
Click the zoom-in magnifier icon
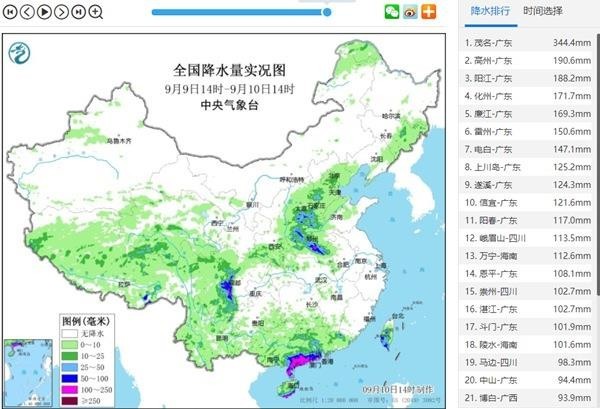[x=96, y=12]
